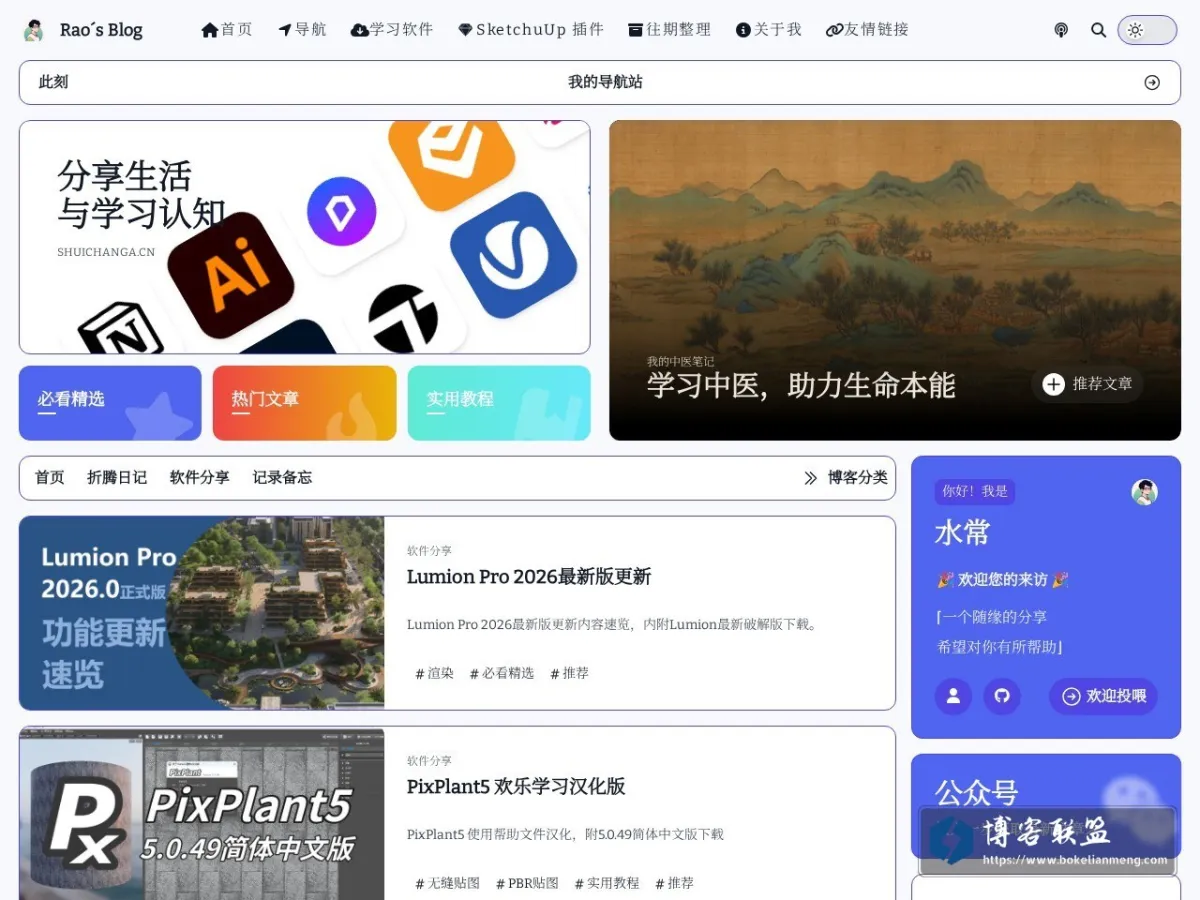Click the black round T app icon
The height and width of the screenshot is (900, 1200).
pyautogui.click(x=403, y=318)
